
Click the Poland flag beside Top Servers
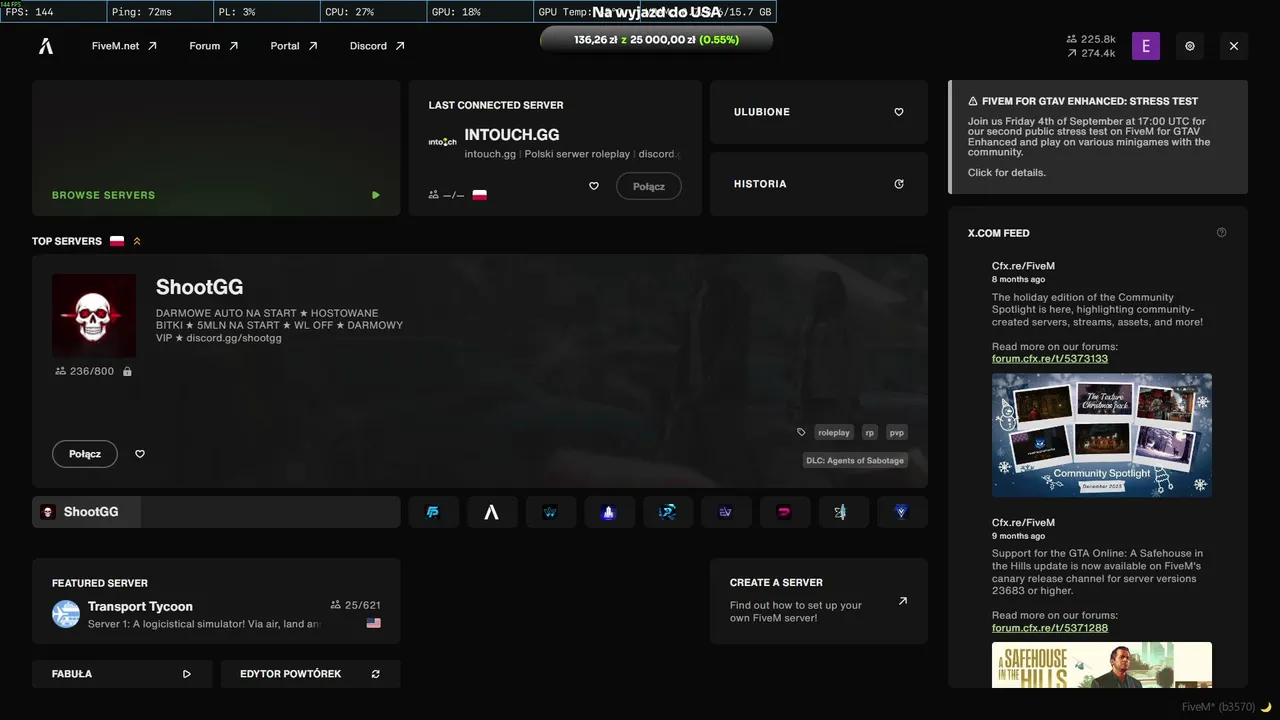point(117,241)
